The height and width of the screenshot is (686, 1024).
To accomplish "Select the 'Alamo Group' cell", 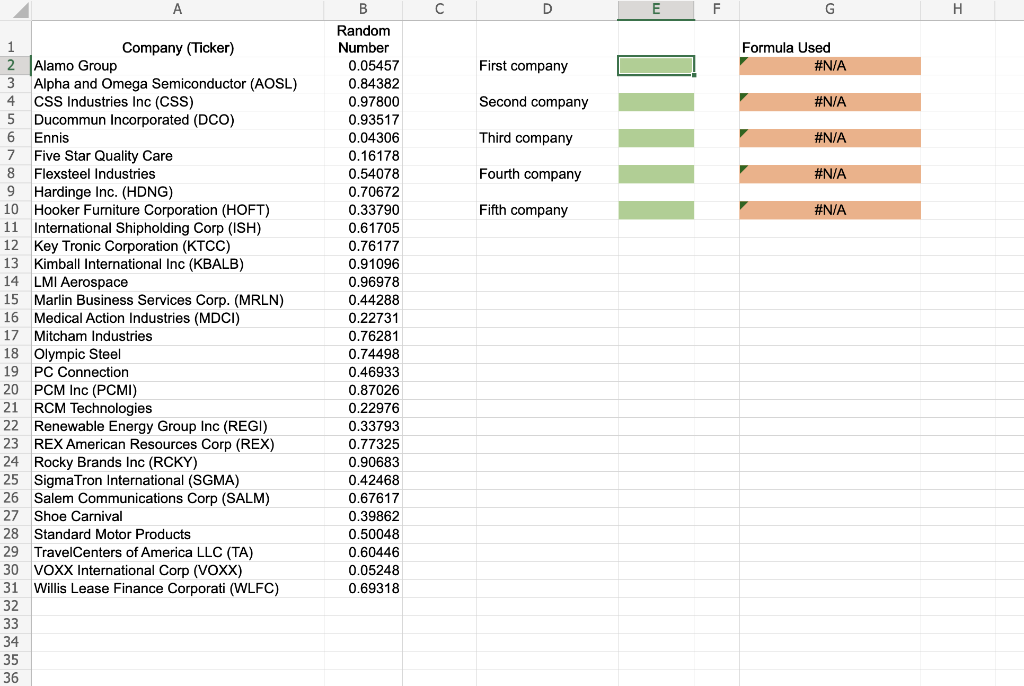I will pos(178,66).
